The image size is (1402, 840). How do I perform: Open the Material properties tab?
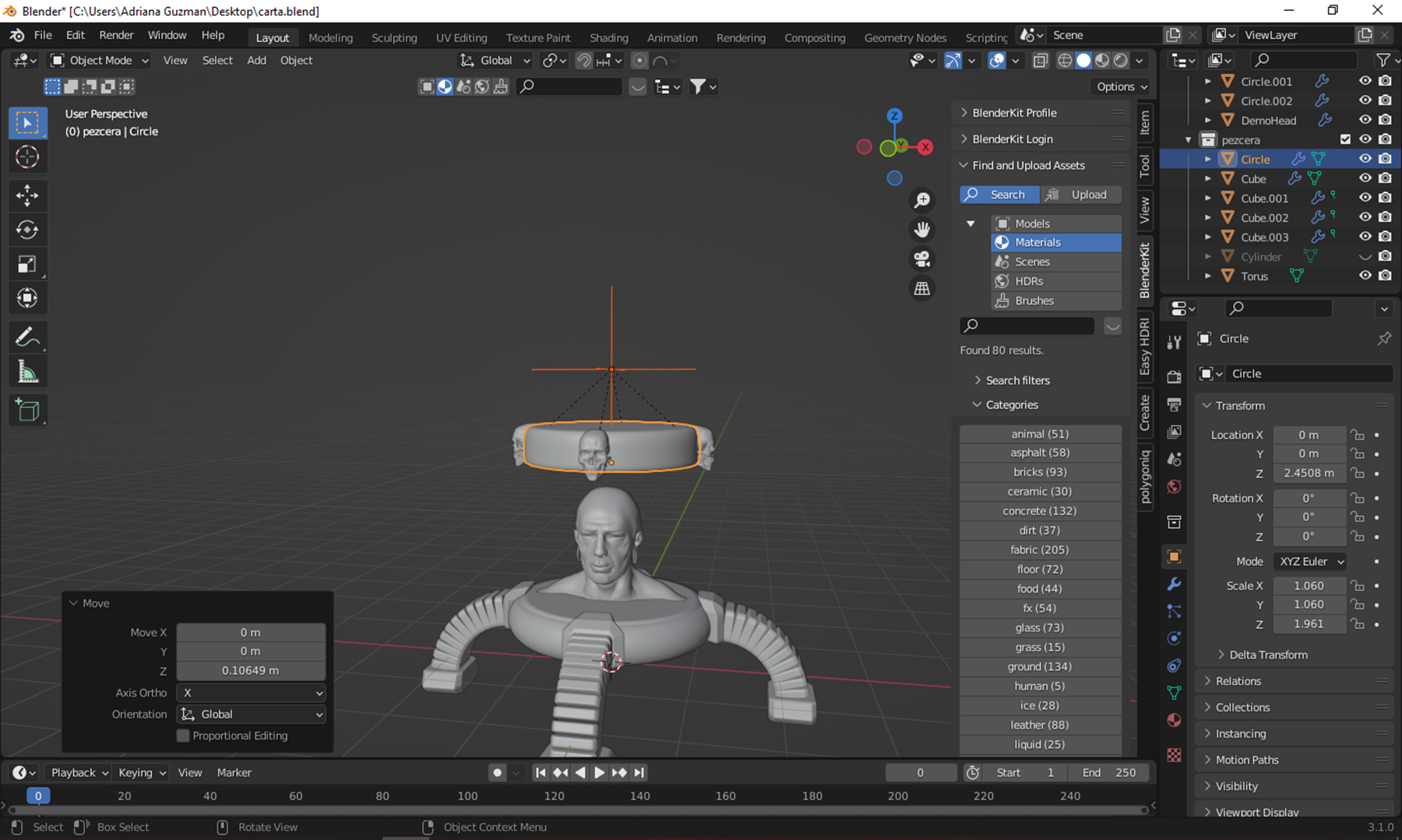(1174, 720)
